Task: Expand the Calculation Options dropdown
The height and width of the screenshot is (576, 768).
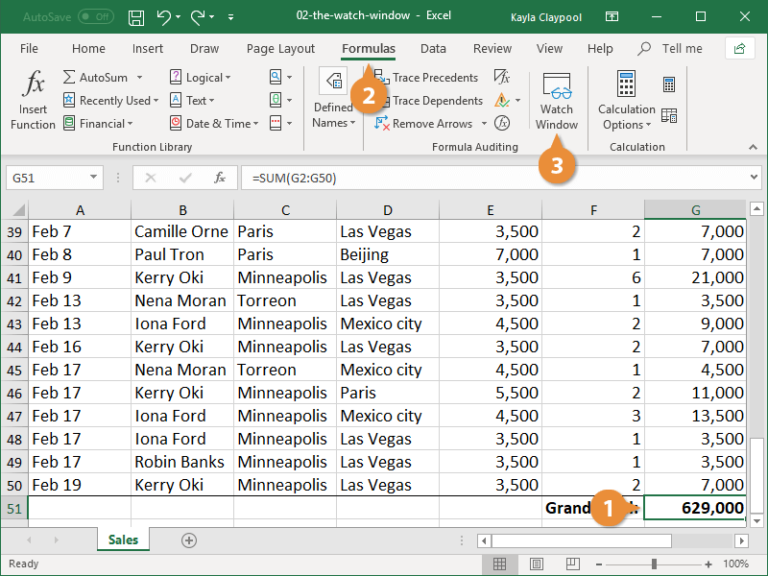Action: click(x=627, y=117)
